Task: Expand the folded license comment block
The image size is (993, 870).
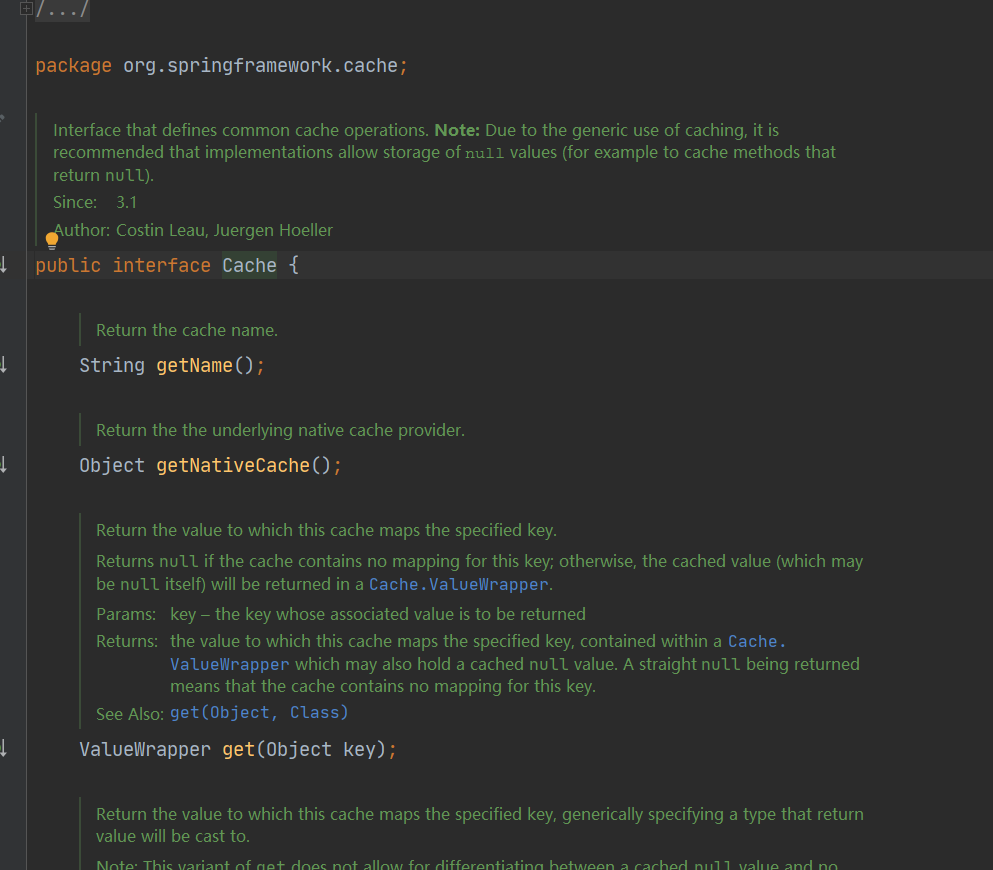Action: click(x=26, y=9)
